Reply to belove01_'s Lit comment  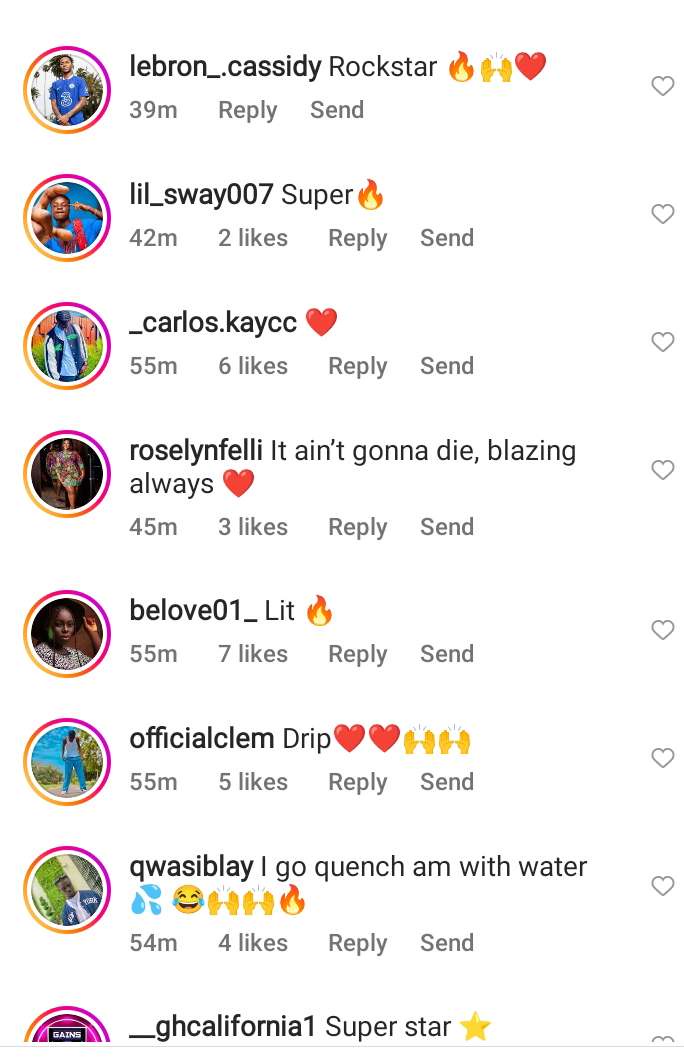357,654
